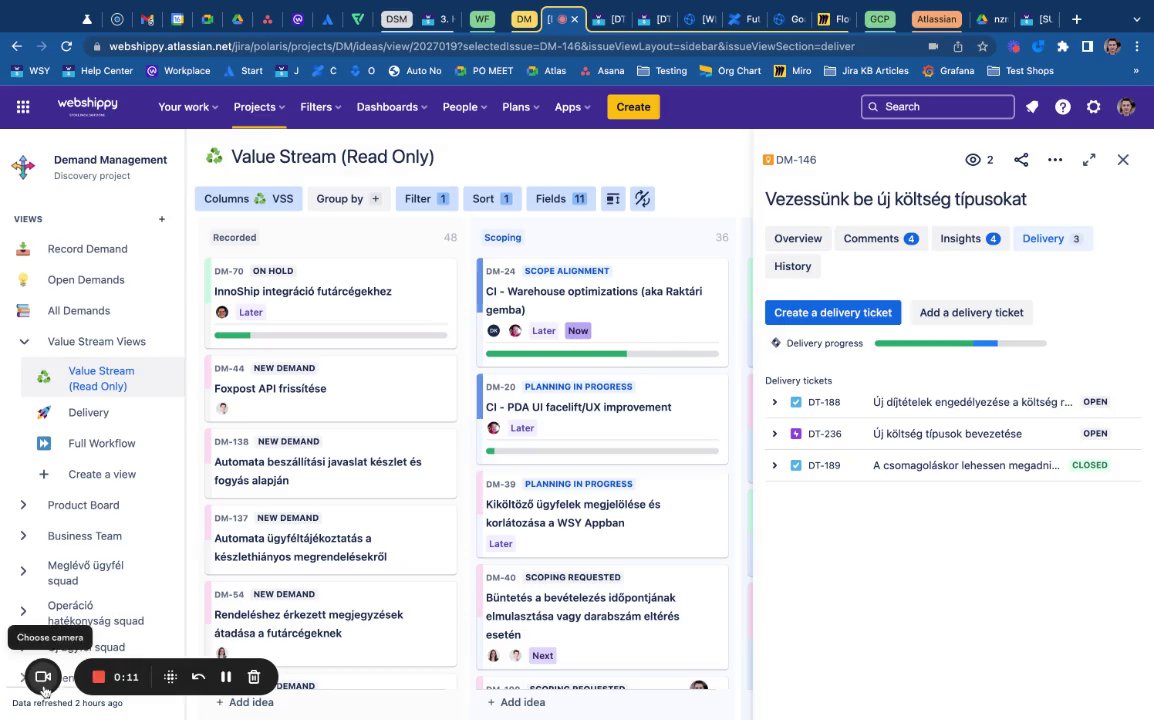Expand the Meglévő ügyfél squad section
The height and width of the screenshot is (720, 1154).
tap(24, 571)
